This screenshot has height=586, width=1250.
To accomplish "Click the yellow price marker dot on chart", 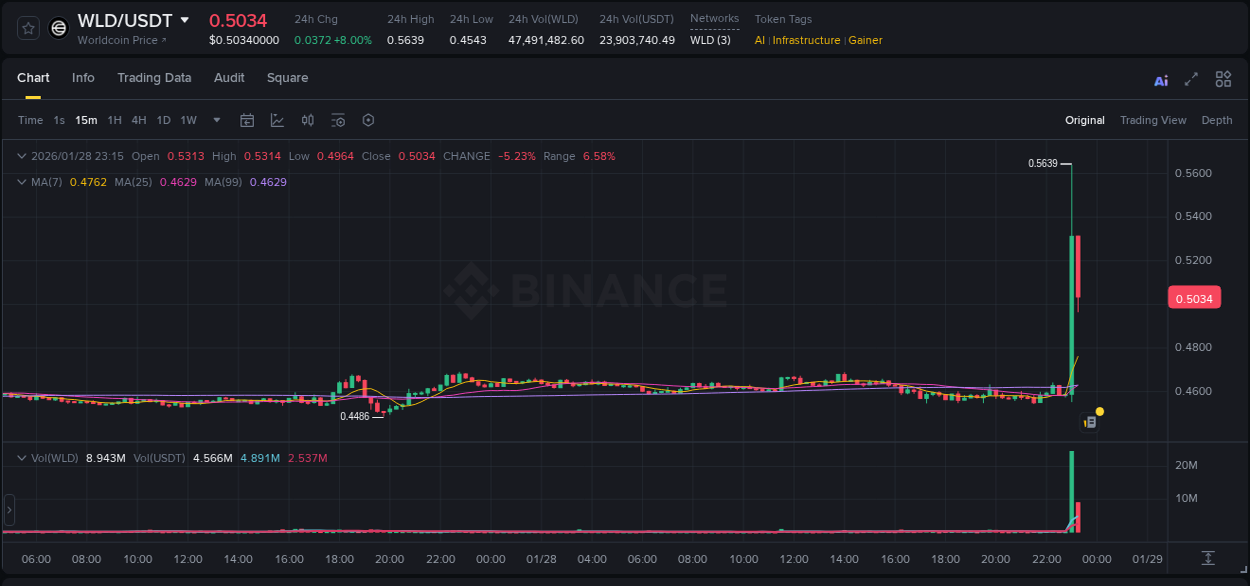I will pos(1099,412).
